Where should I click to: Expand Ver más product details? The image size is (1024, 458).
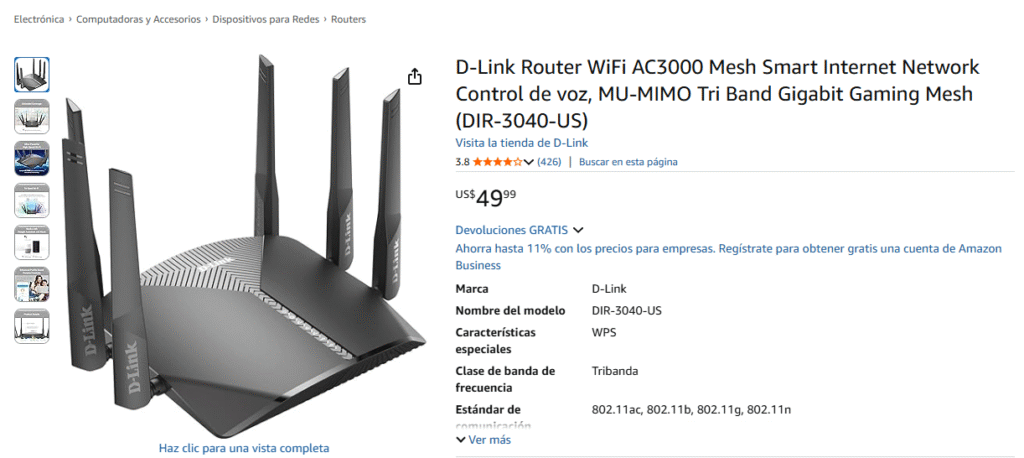[484, 440]
